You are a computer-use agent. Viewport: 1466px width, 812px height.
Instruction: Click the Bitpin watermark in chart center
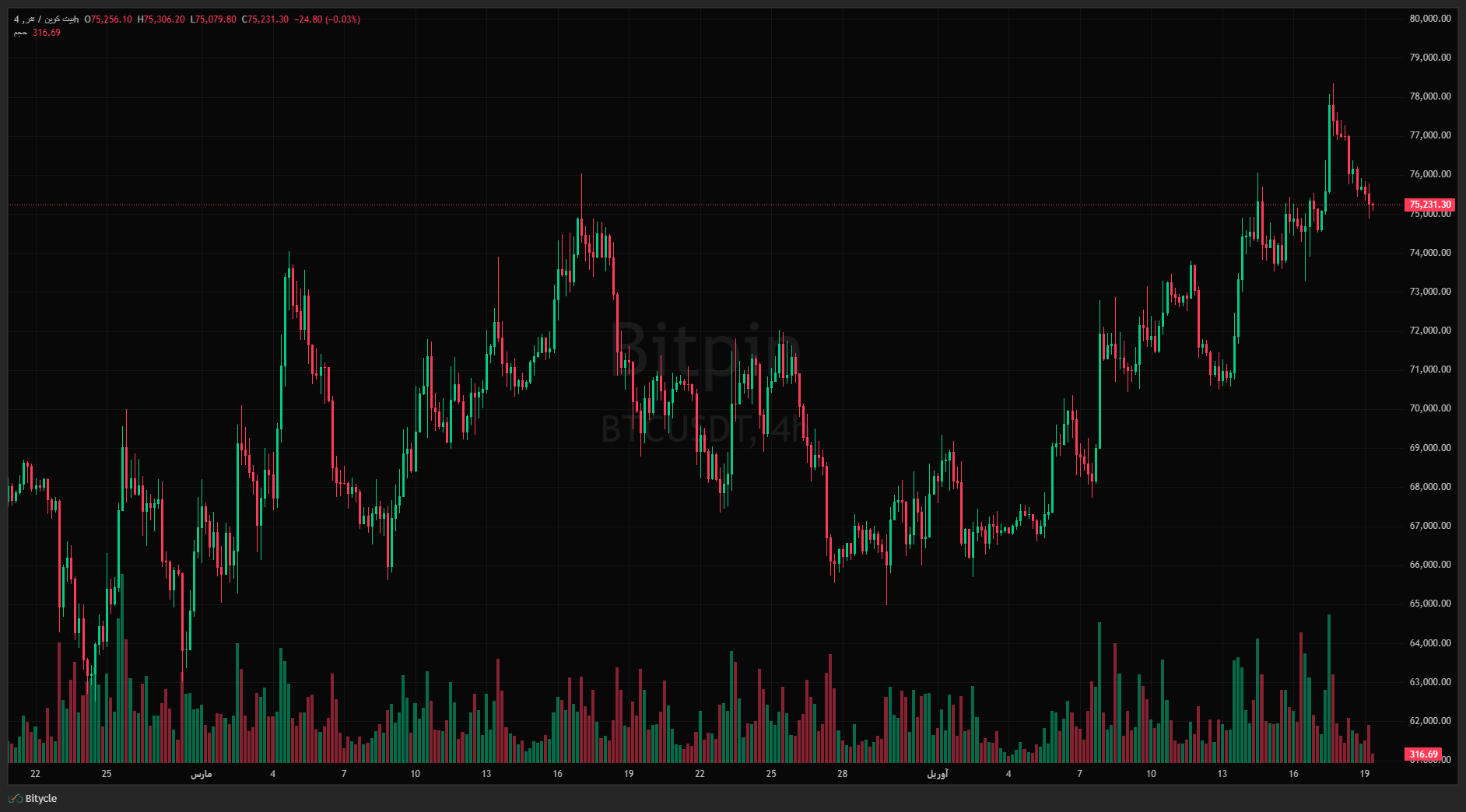(708, 350)
